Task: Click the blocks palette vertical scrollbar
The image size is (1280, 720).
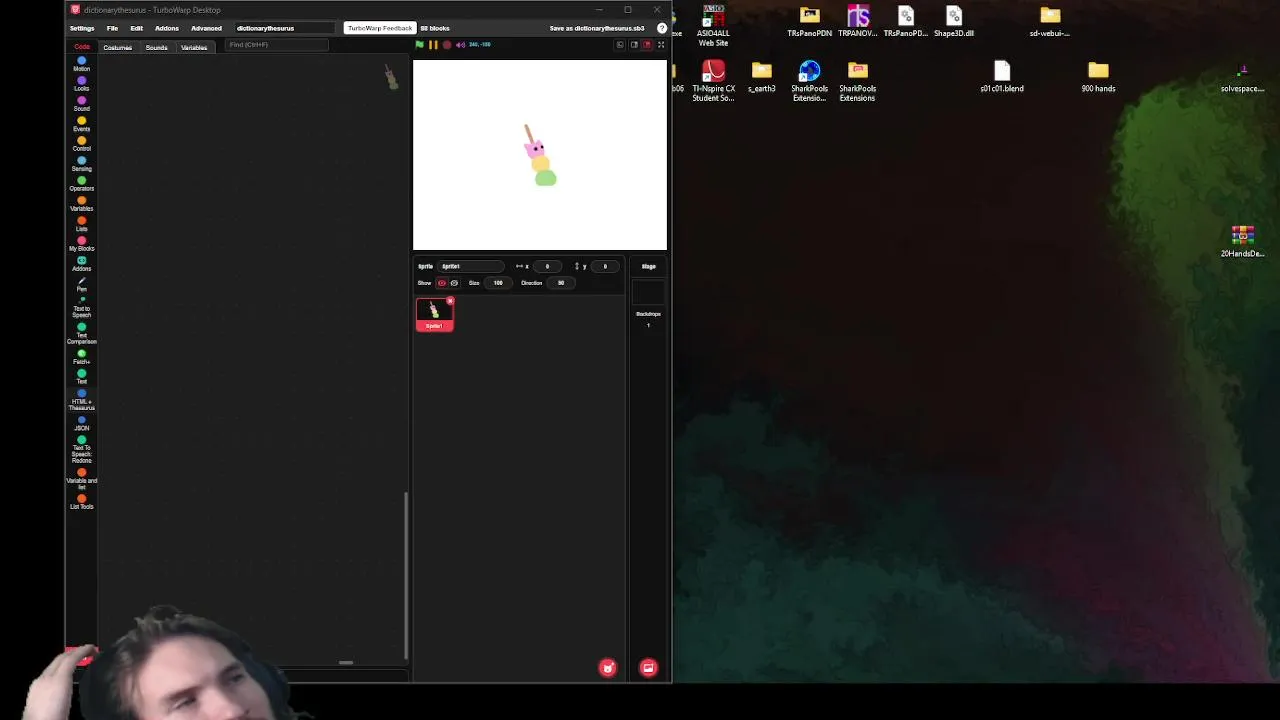Action: coord(405,574)
